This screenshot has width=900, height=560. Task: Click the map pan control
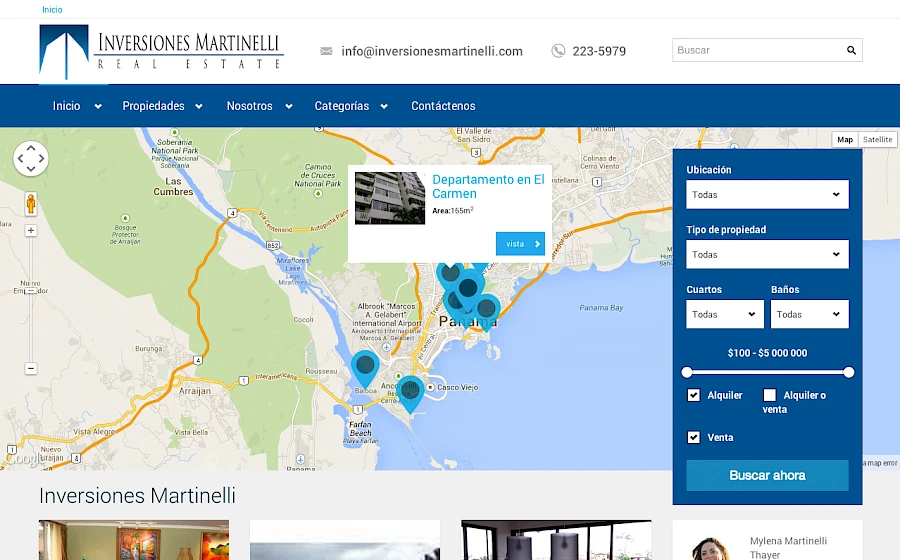point(31,158)
